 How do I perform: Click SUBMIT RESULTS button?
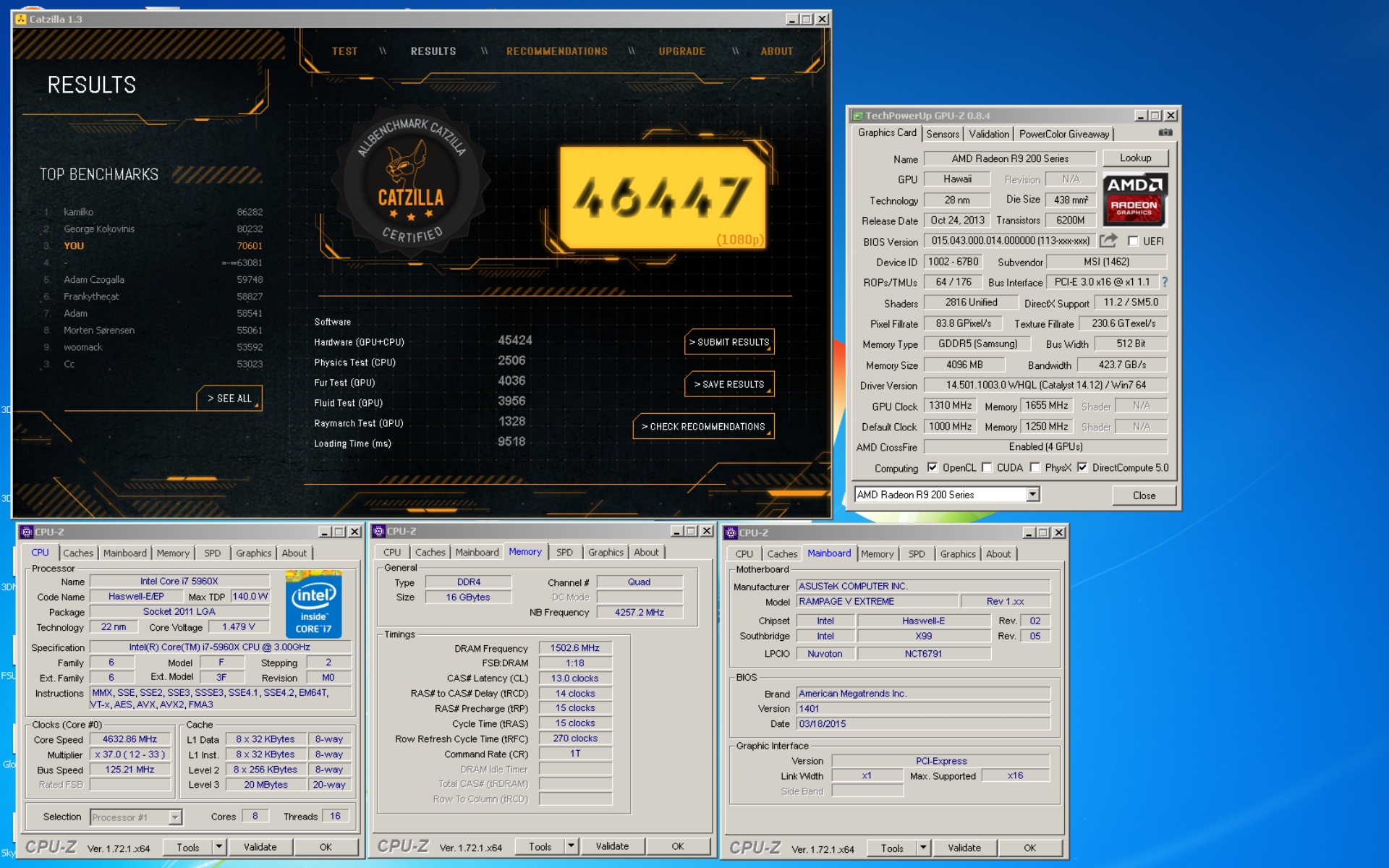729,342
